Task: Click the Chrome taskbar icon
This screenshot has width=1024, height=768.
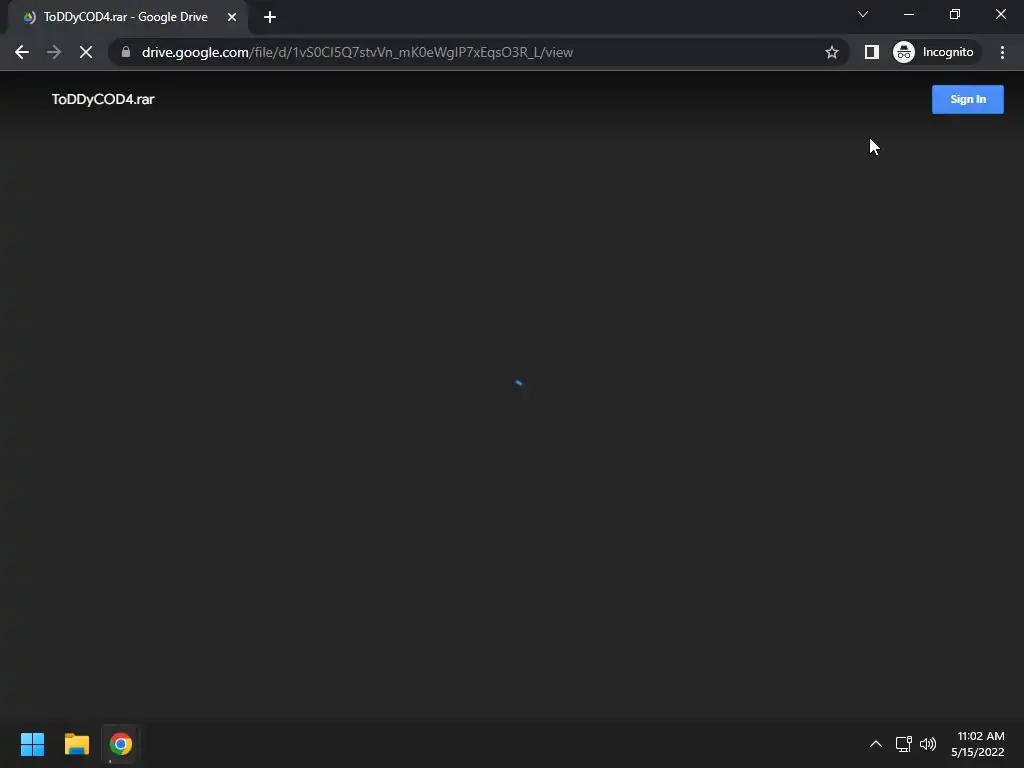Action: 120,744
